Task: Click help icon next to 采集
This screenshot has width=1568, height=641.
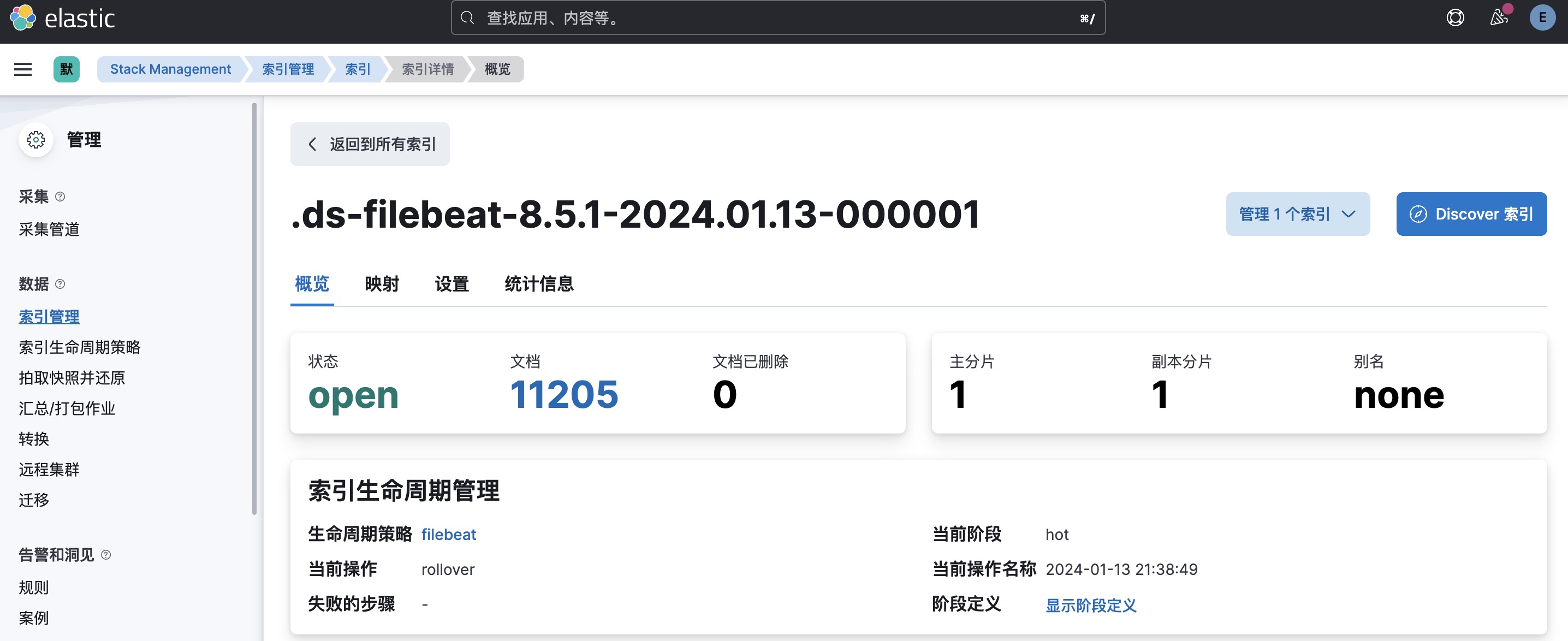Action: click(x=60, y=197)
